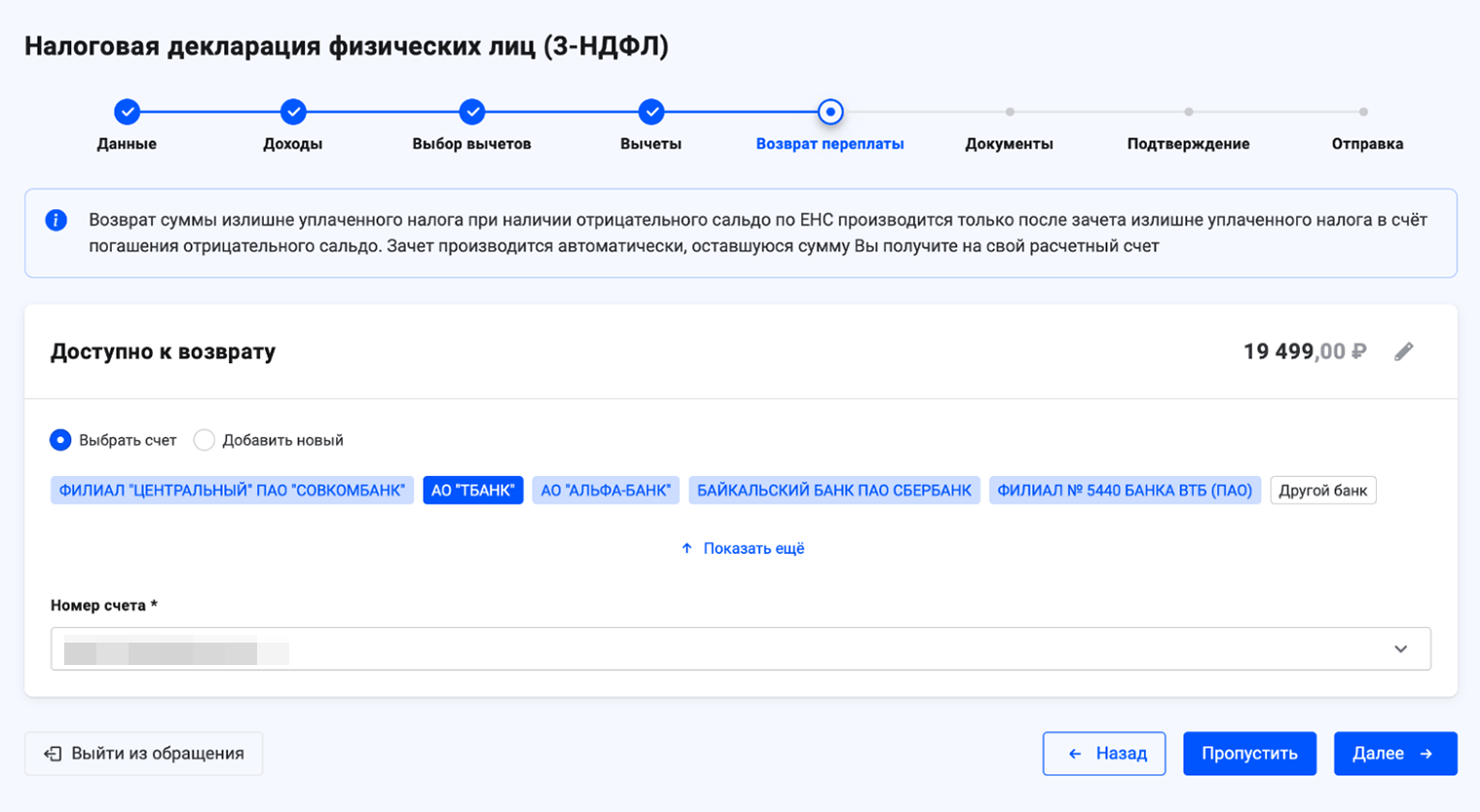
Task: Click 'Выйти из обращения' exit button
Action: point(144,754)
